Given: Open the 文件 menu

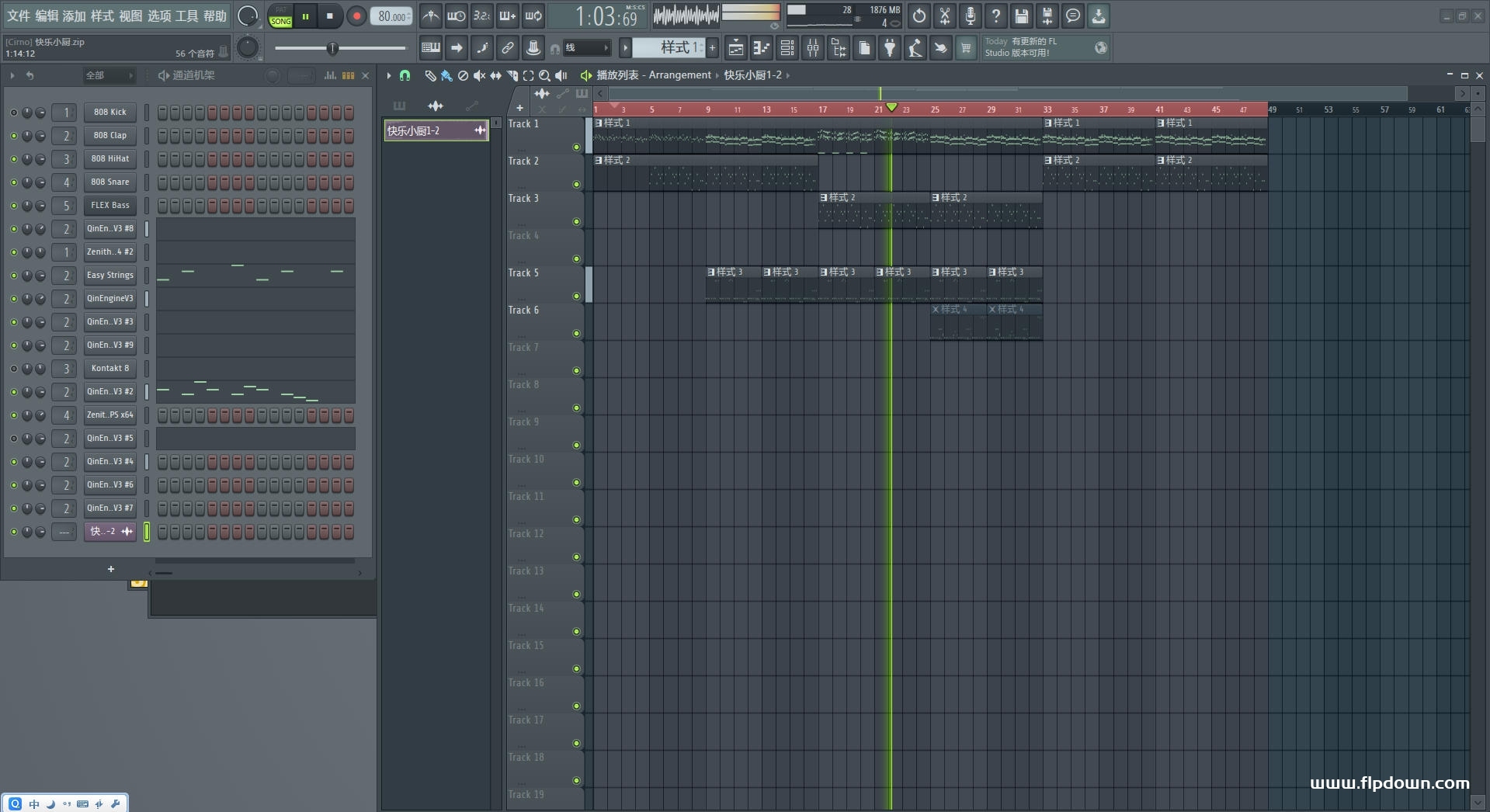Looking at the screenshot, I should click(x=18, y=16).
